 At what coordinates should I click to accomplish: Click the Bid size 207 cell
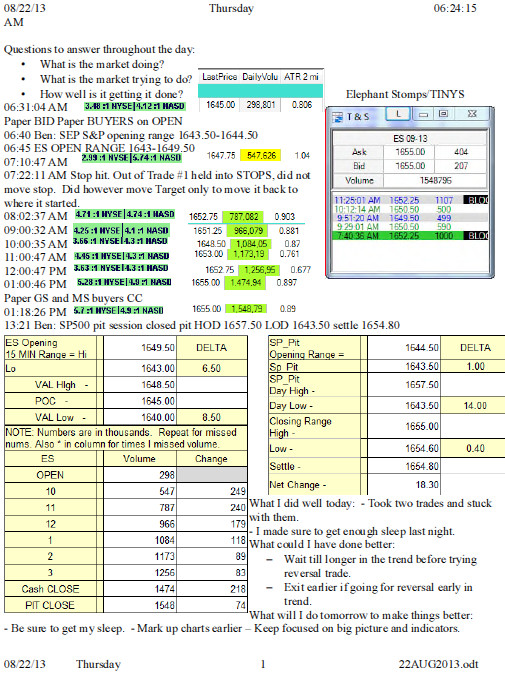[x=461, y=166]
